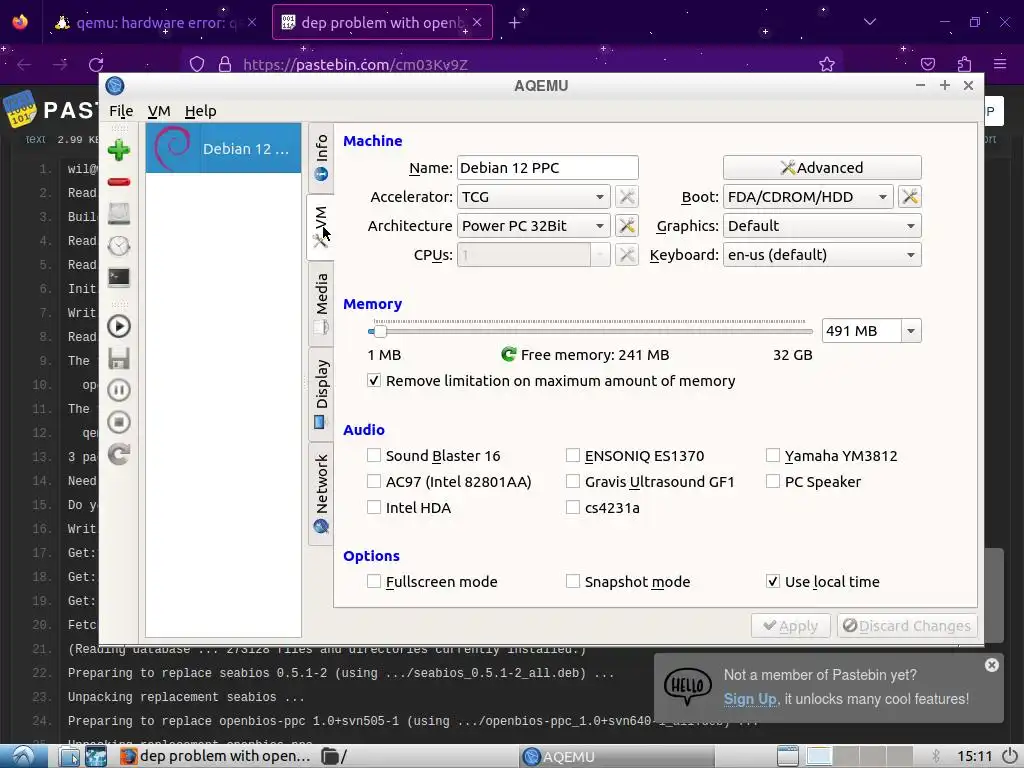Image resolution: width=1024 pixels, height=768 pixels.
Task: Enable cs4231a audio checkbox
Action: click(573, 507)
